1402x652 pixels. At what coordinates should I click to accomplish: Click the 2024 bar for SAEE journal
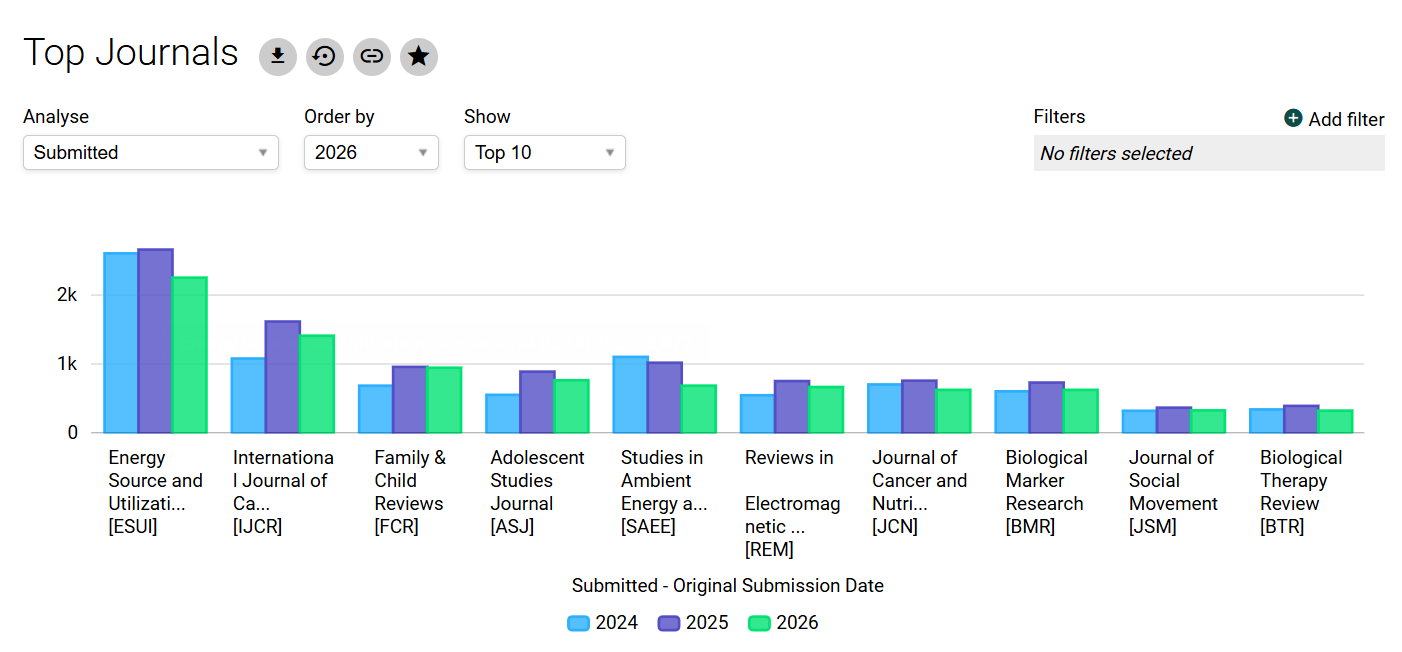[x=630, y=395]
